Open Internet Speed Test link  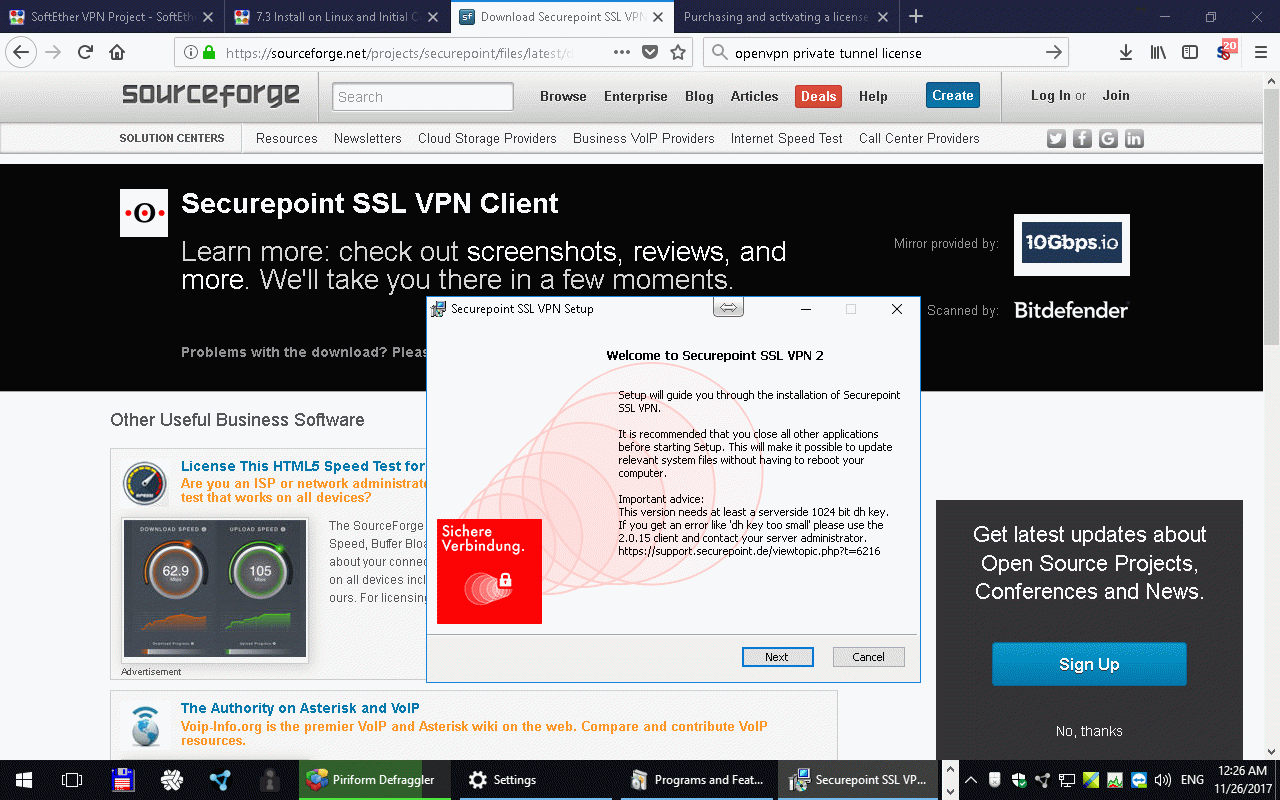(x=787, y=139)
